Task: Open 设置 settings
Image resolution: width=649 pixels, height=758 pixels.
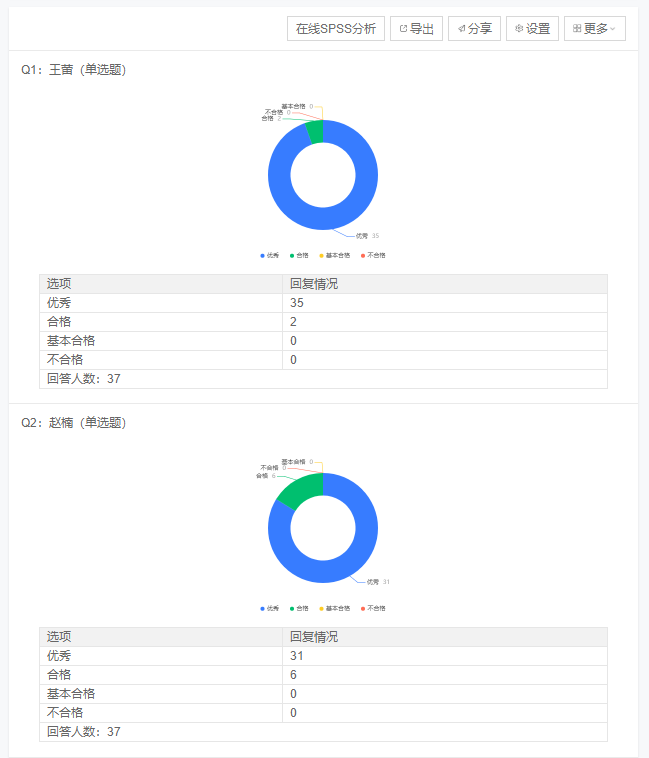Action: (x=532, y=29)
